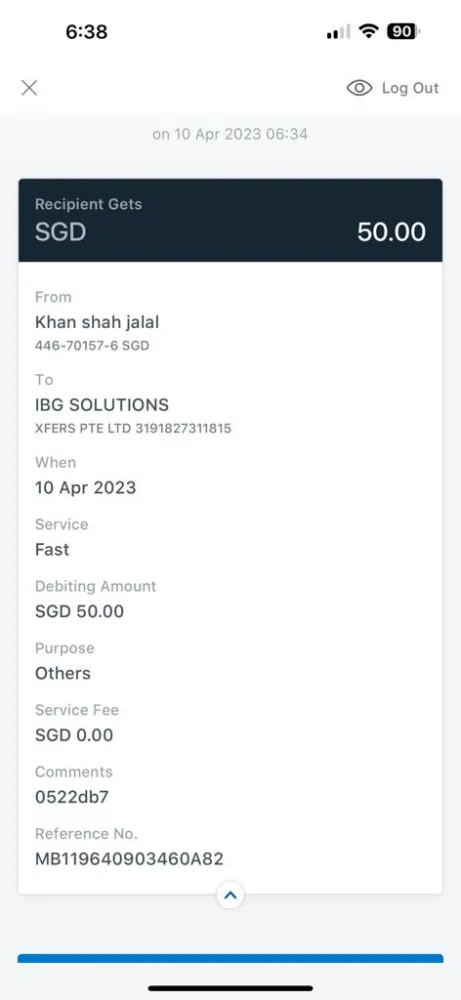Tap recipient IBG SOLUTIONS
This screenshot has height=1000, width=461.
click(x=102, y=404)
